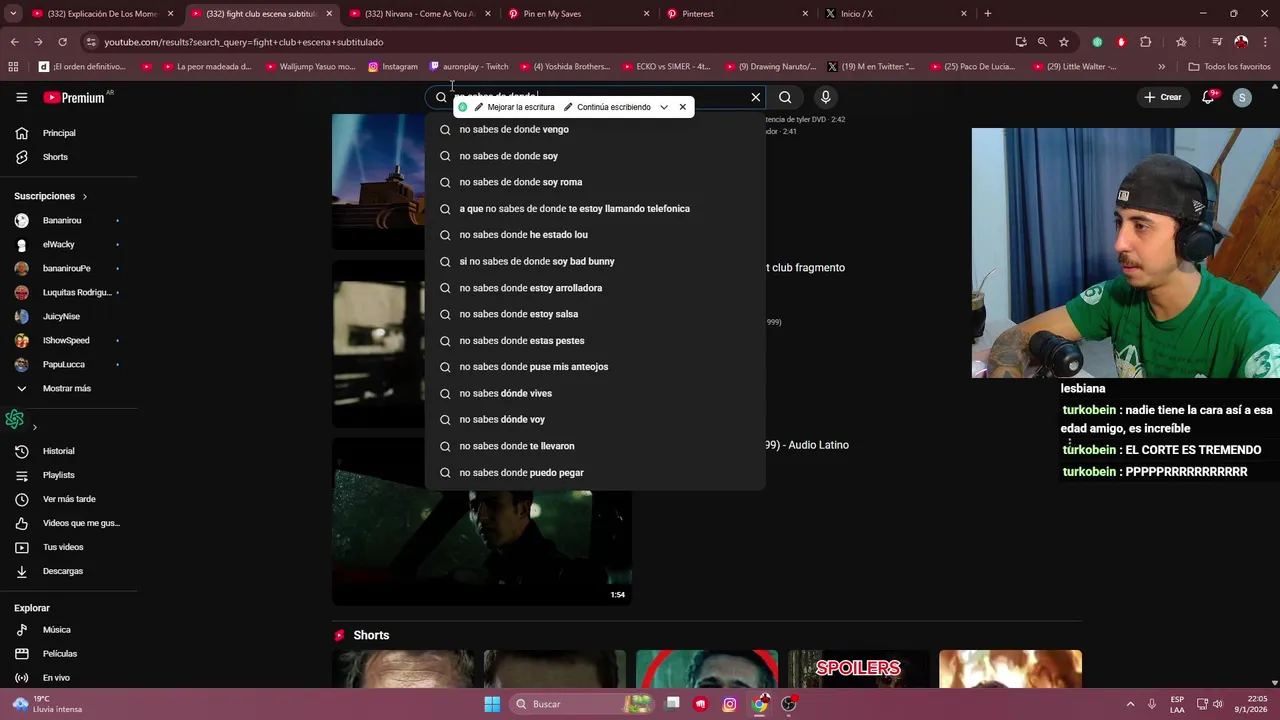Image resolution: width=1280 pixels, height=720 pixels.
Task: Click Mejorar la escritura
Action: pyautogui.click(x=514, y=107)
